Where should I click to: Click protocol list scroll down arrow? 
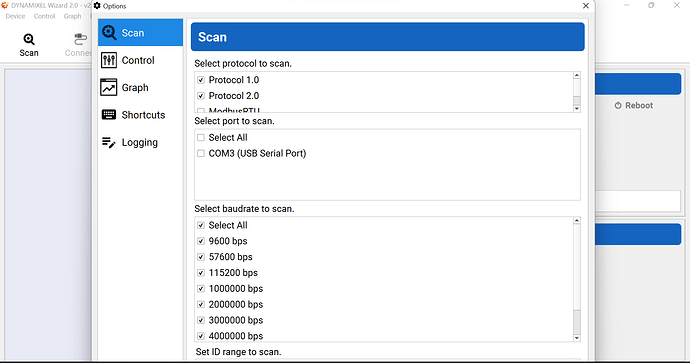click(577, 109)
